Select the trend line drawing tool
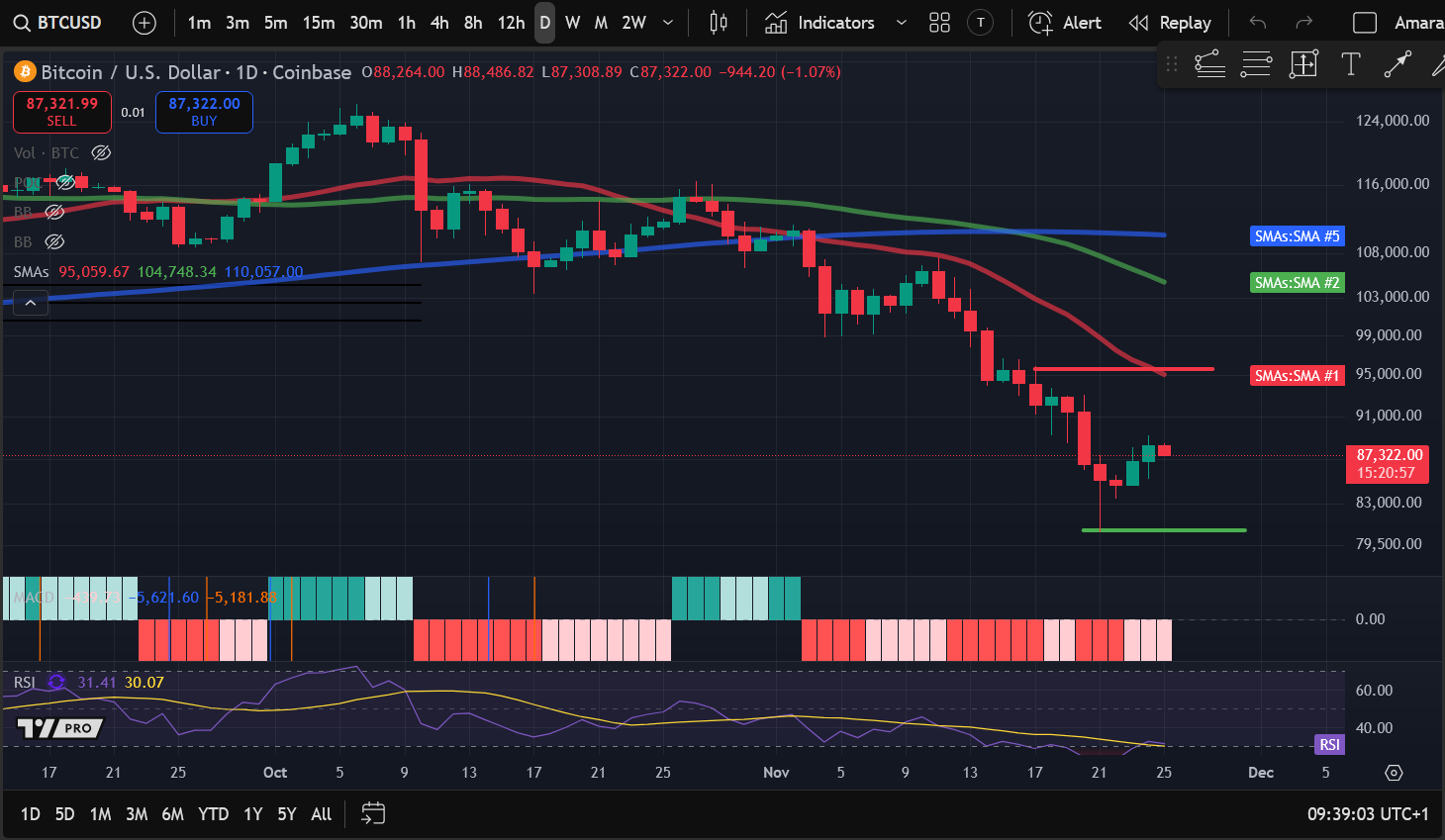Screen dimensions: 1445x840 click(x=1209, y=64)
